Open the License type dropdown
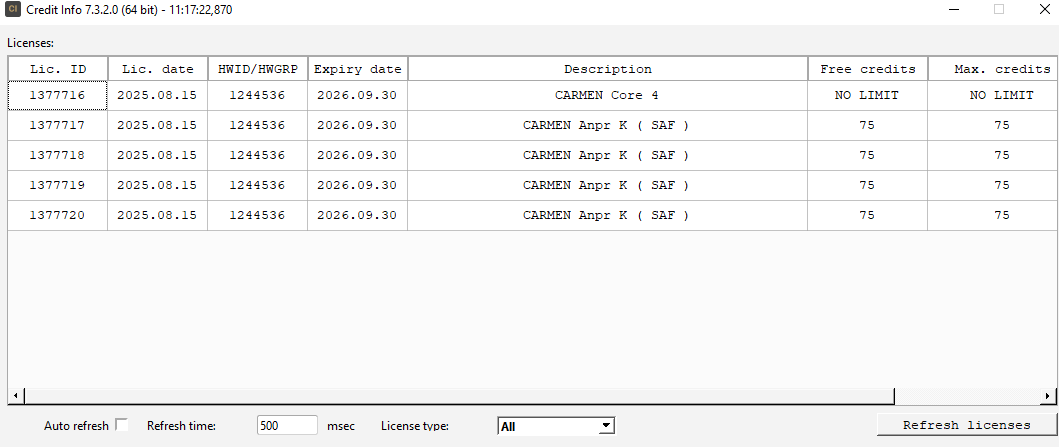This screenshot has height=447, width=1059. click(x=556, y=426)
